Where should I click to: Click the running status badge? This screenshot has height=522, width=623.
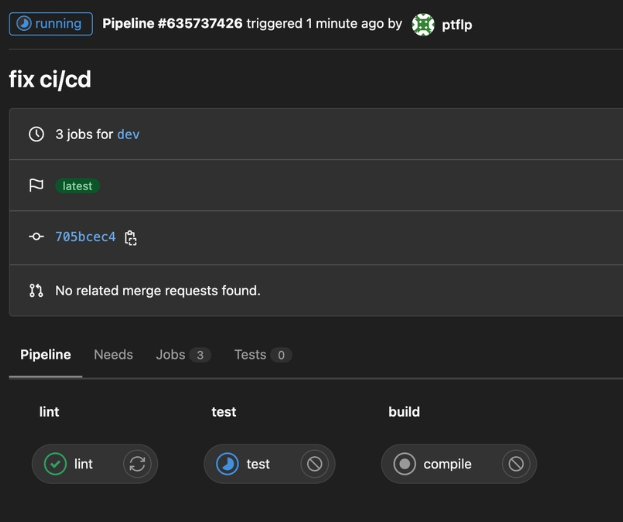[50, 24]
